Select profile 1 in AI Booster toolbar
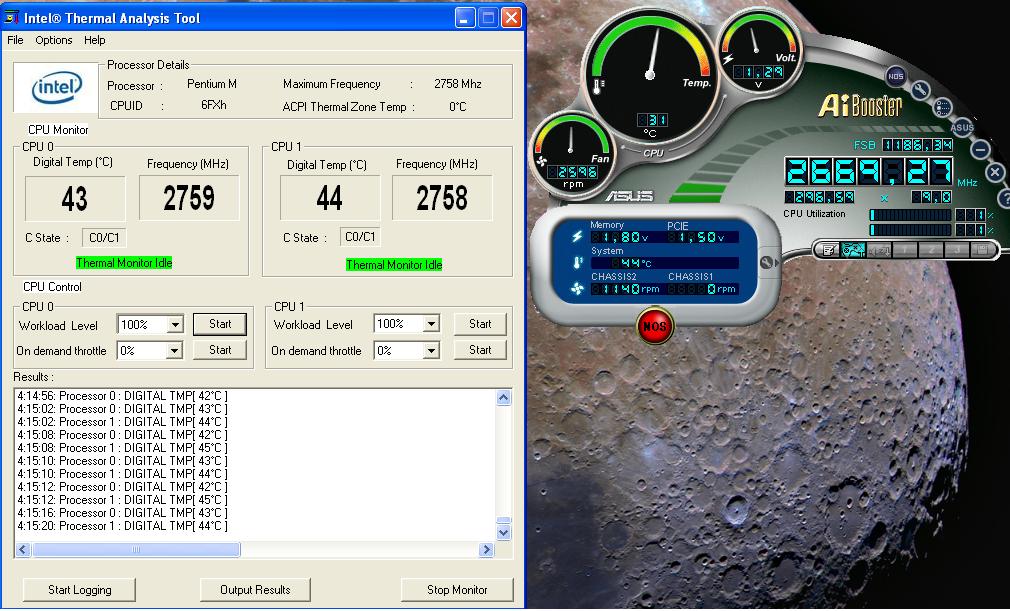 [905, 250]
